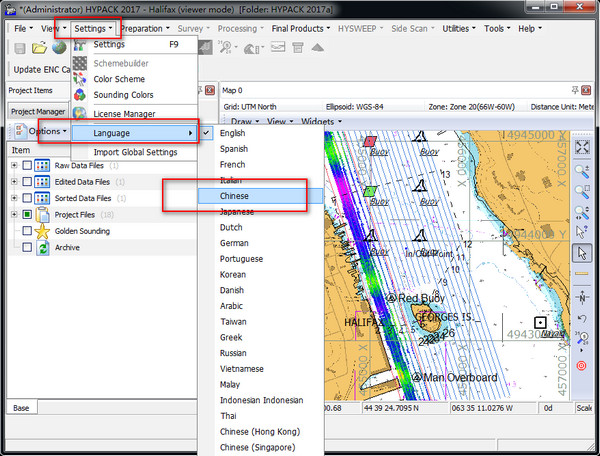Open the Preparation menu
Image resolution: width=600 pixels, height=456 pixels.
[145, 29]
